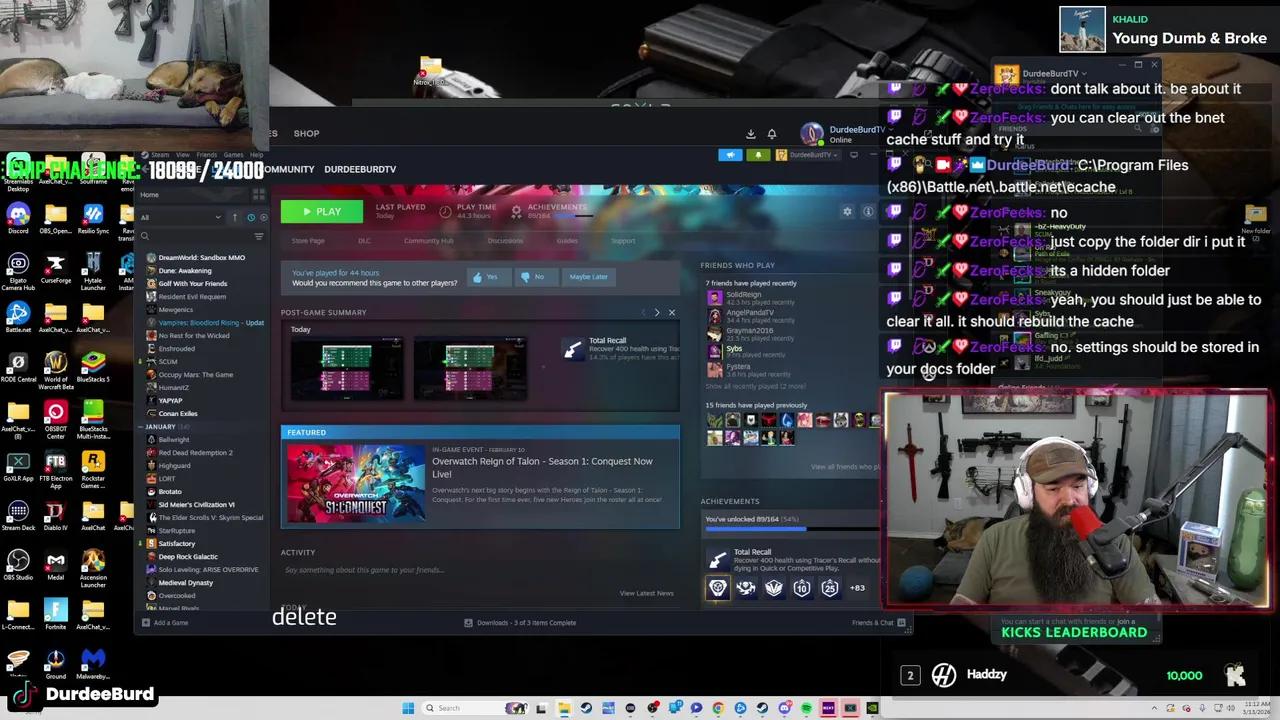Open View Latest News link

point(646,593)
